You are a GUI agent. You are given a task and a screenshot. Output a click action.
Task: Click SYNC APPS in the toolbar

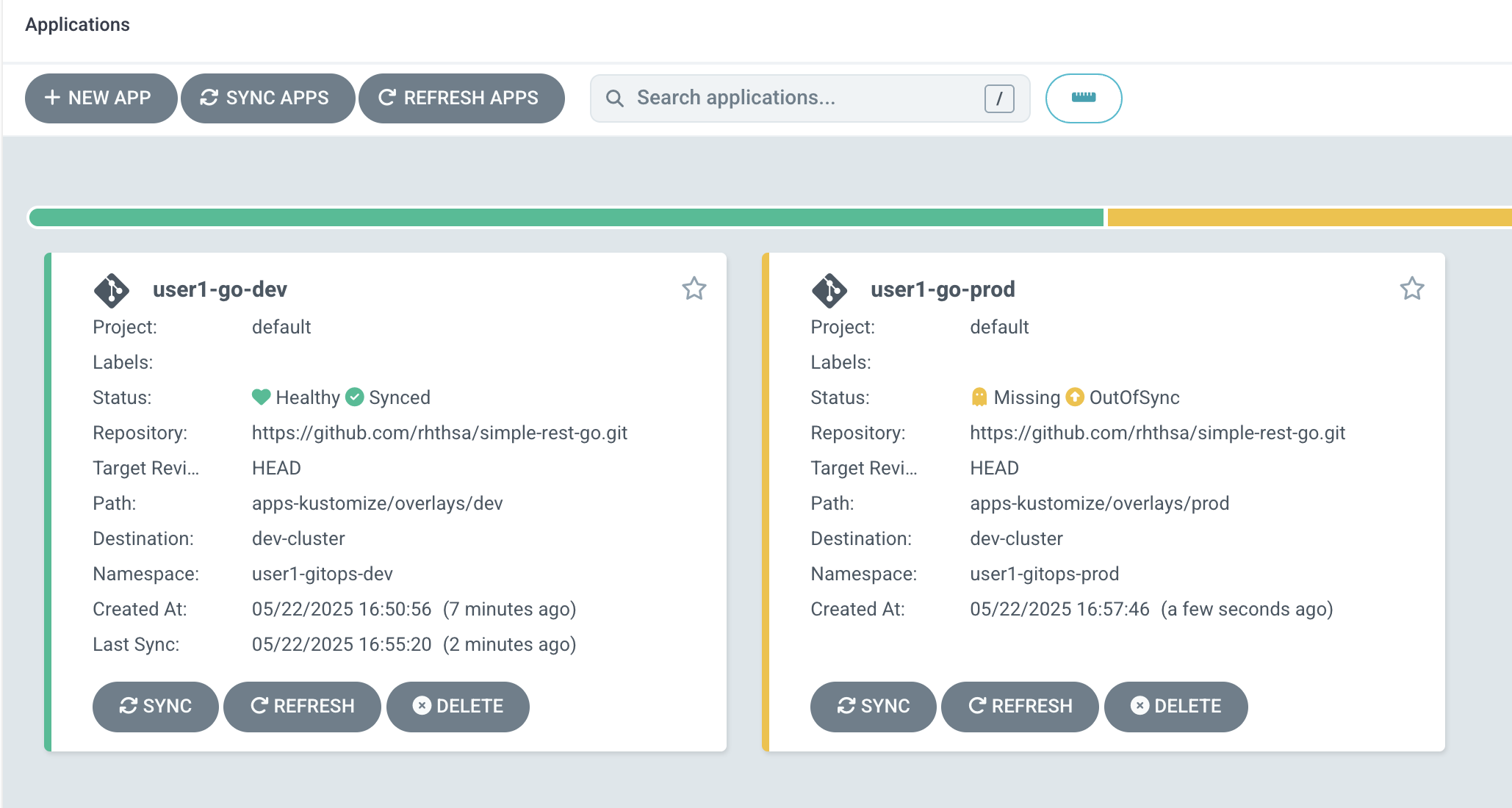[267, 98]
